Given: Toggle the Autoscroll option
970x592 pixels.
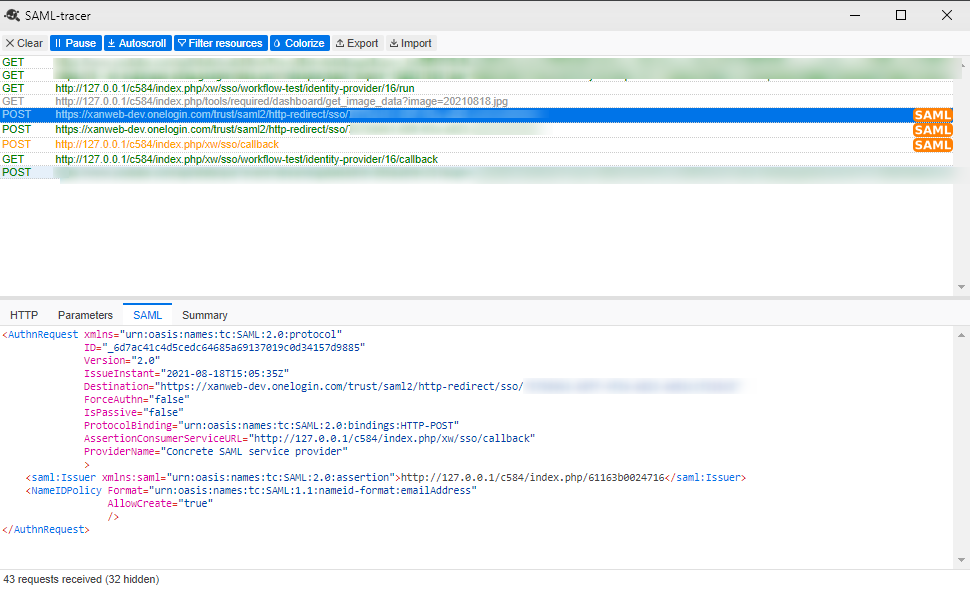Looking at the screenshot, I should coord(136,43).
